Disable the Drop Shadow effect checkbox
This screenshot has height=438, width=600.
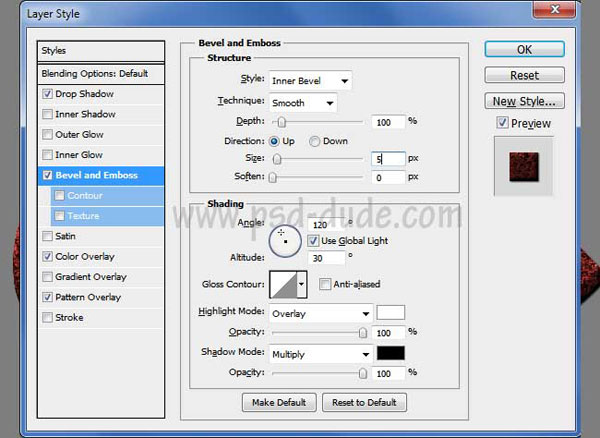point(48,94)
